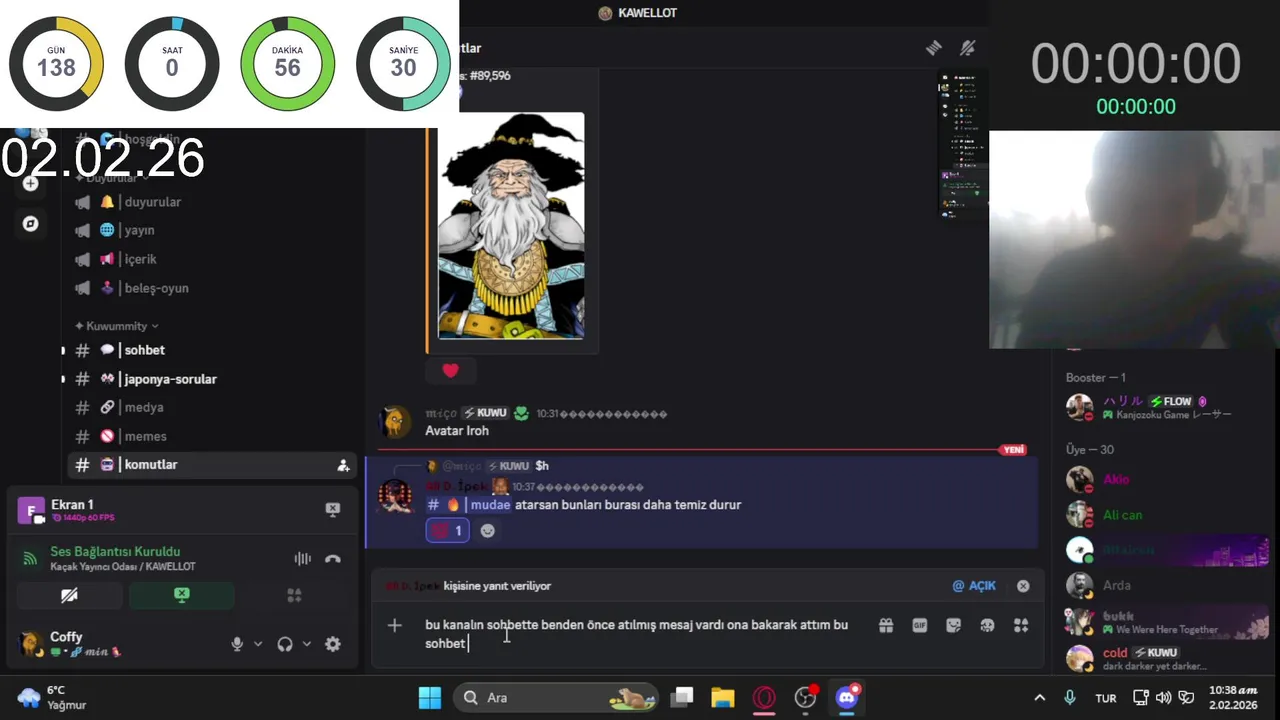Mute microphone next to Coffy
Image resolution: width=1280 pixels, height=720 pixels.
point(237,644)
